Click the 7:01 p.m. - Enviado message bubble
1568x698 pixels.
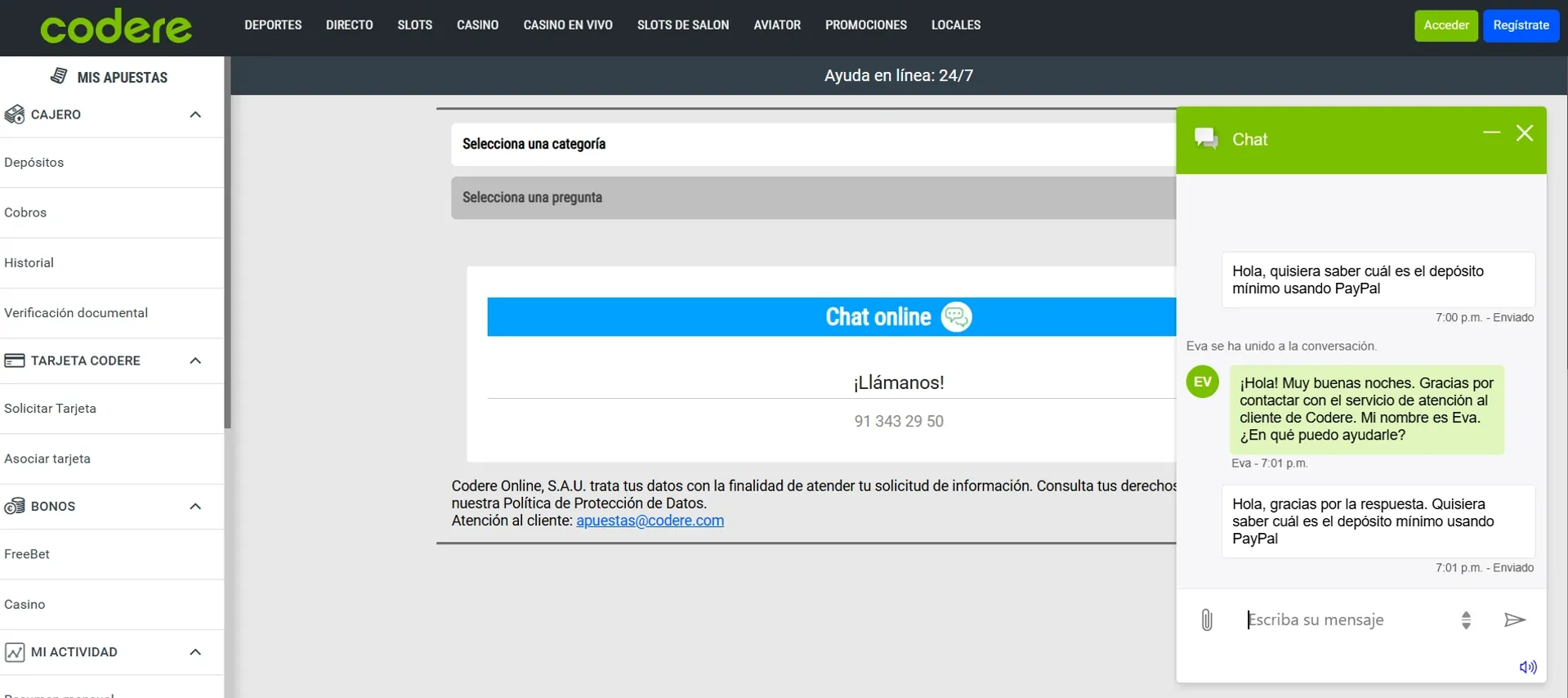click(1378, 521)
